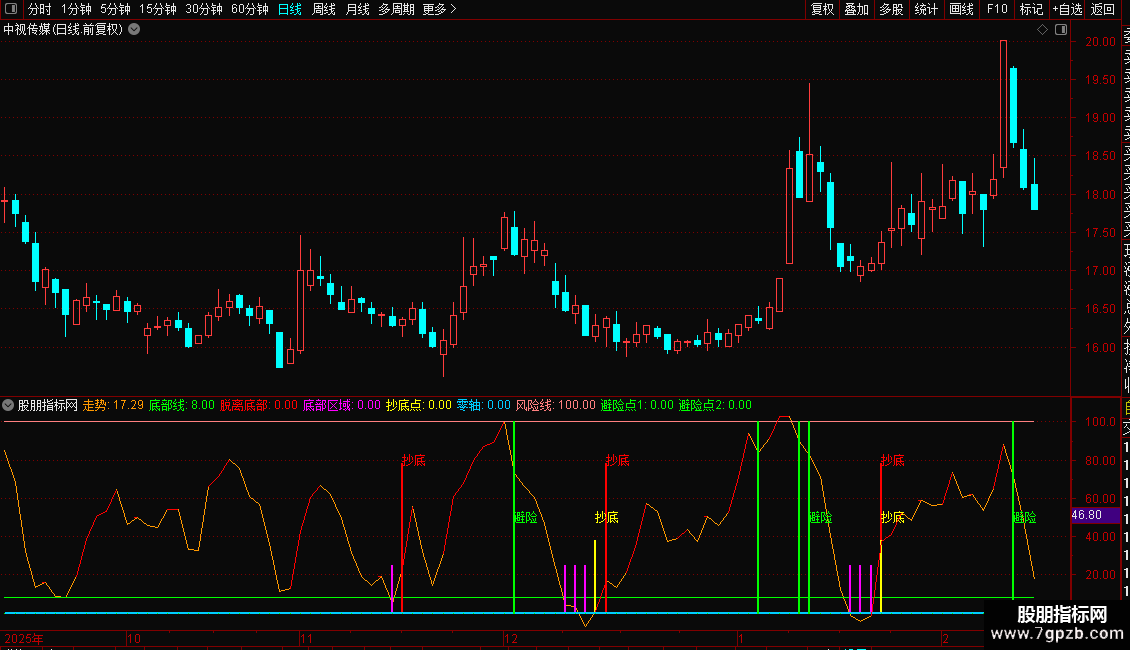The image size is (1130, 650).
Task: Expand the 股朋指标网 indicator dropdown arrow
Action: click(9, 406)
